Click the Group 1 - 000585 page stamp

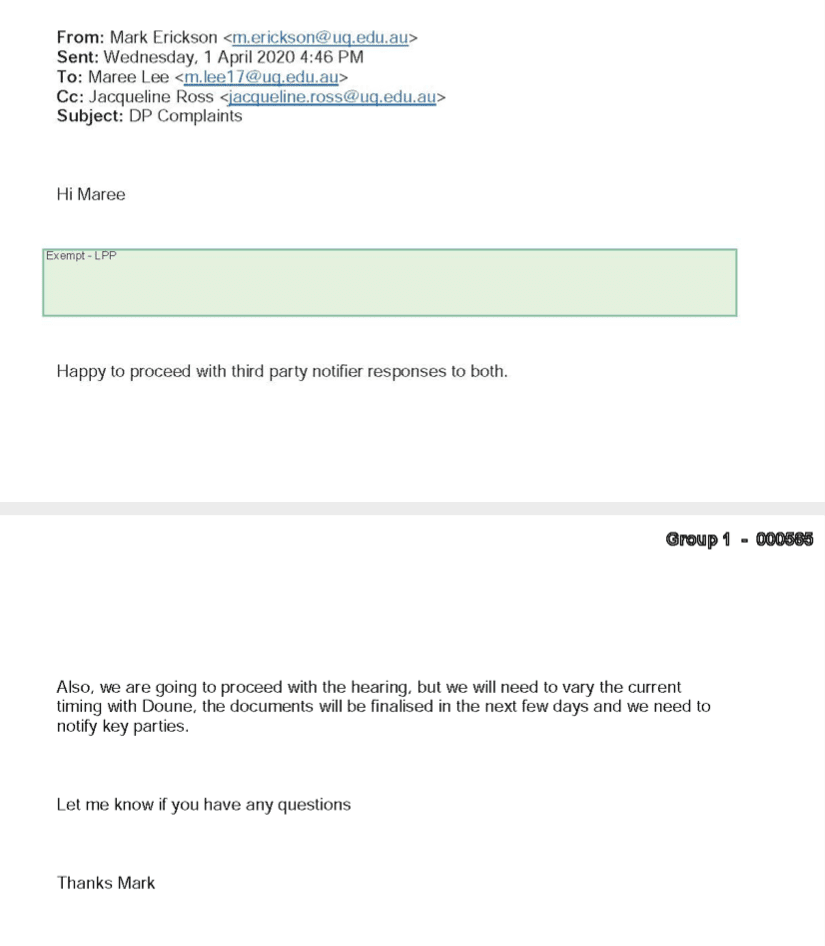[739, 539]
